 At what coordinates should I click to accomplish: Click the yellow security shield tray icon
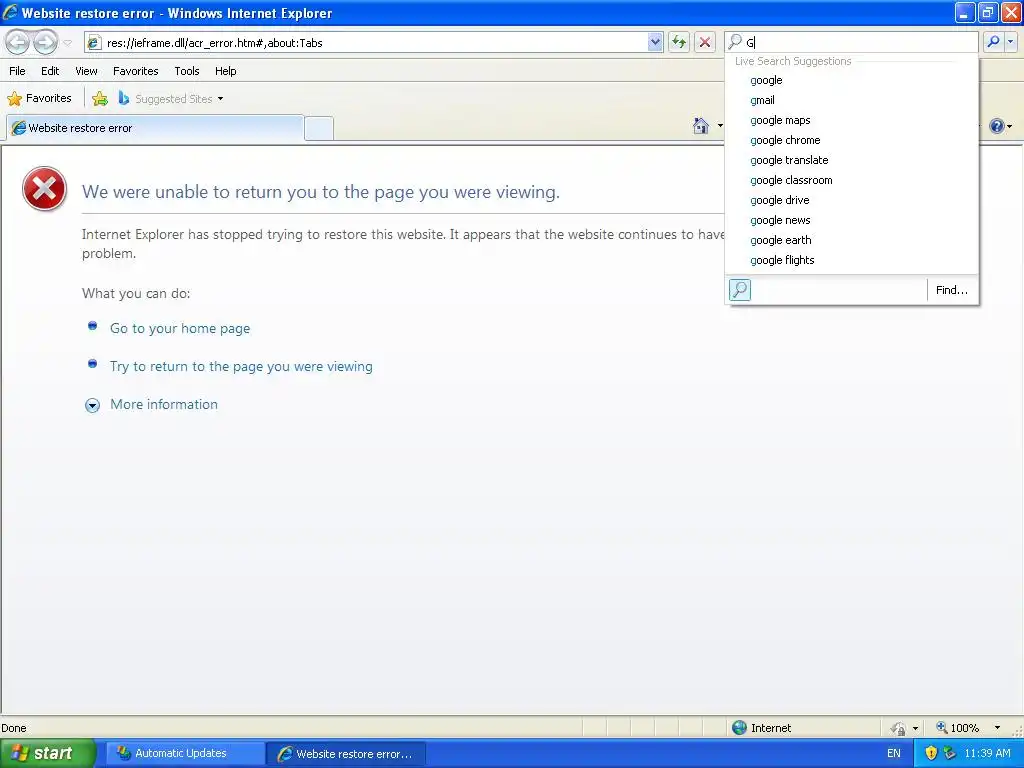pyautogui.click(x=931, y=753)
